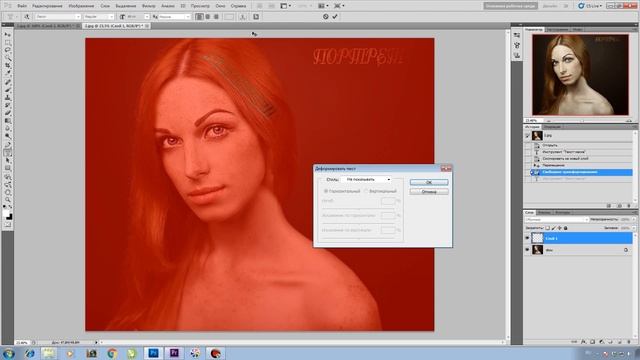Hide the Фон background layer

[527, 250]
